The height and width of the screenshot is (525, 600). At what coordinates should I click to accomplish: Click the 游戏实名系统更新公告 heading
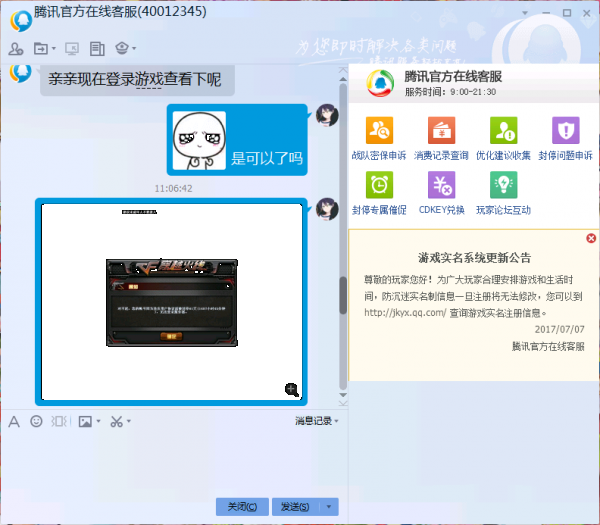[474, 258]
